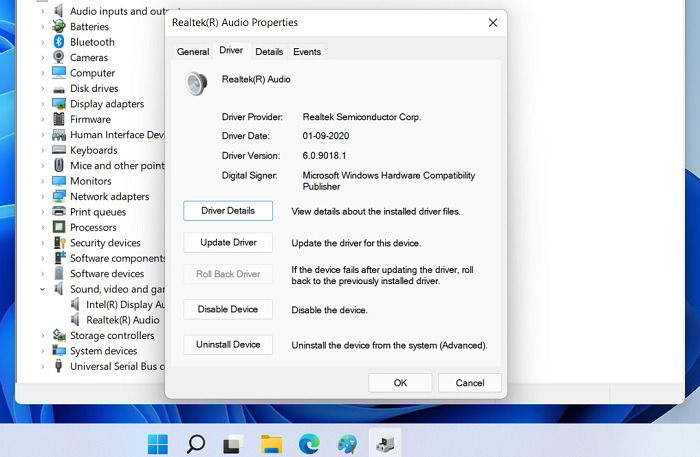Click the Cameras webcam icon
700x457 pixels.
click(x=58, y=57)
